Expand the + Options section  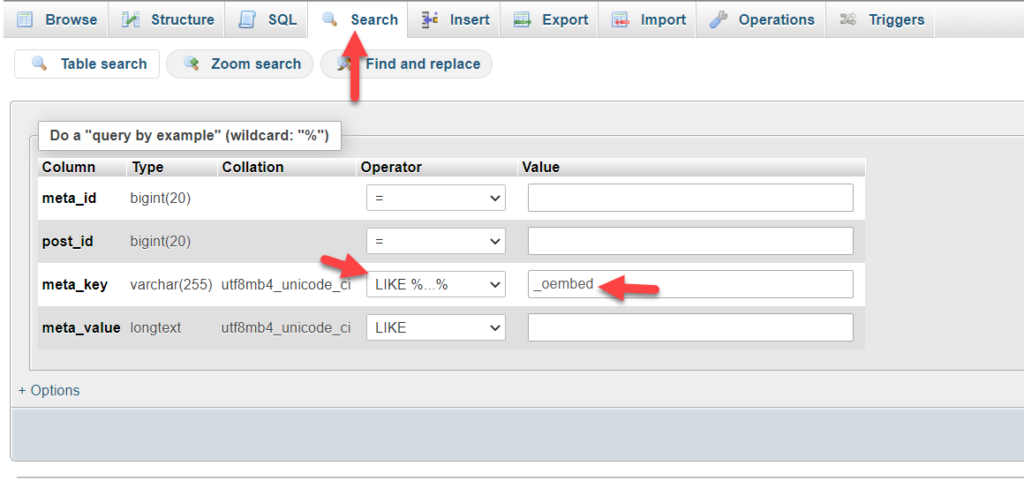click(49, 390)
